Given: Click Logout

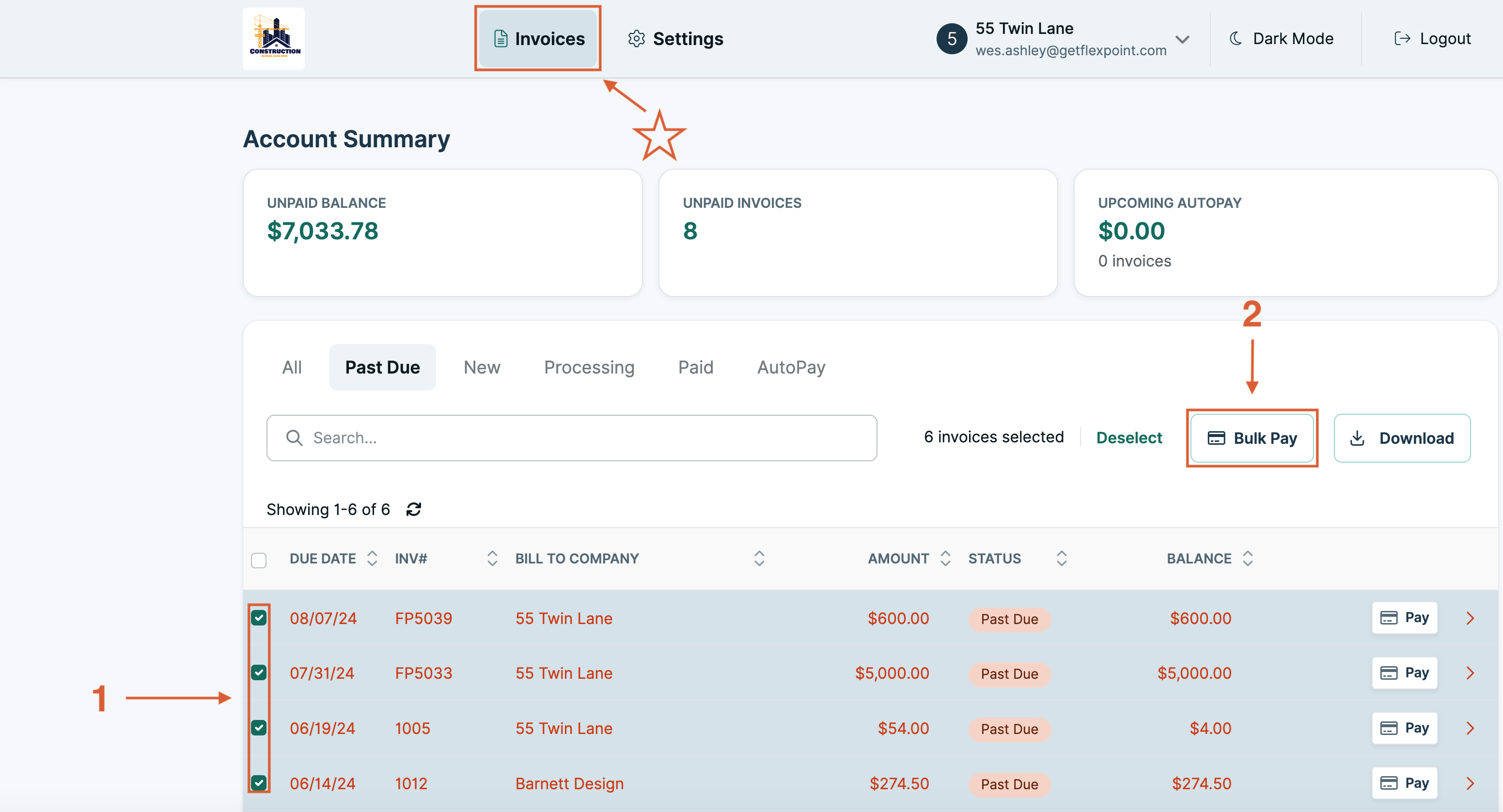Looking at the screenshot, I should [1432, 38].
